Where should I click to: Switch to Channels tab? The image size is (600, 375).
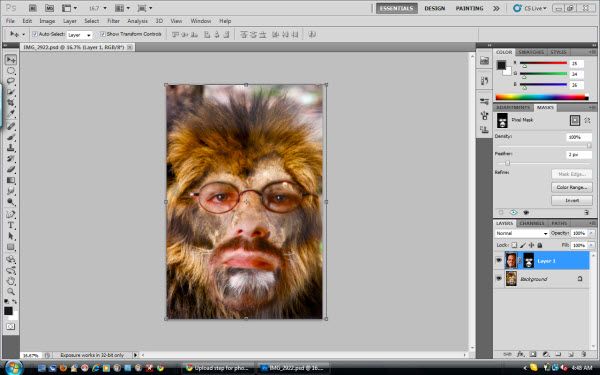532,223
